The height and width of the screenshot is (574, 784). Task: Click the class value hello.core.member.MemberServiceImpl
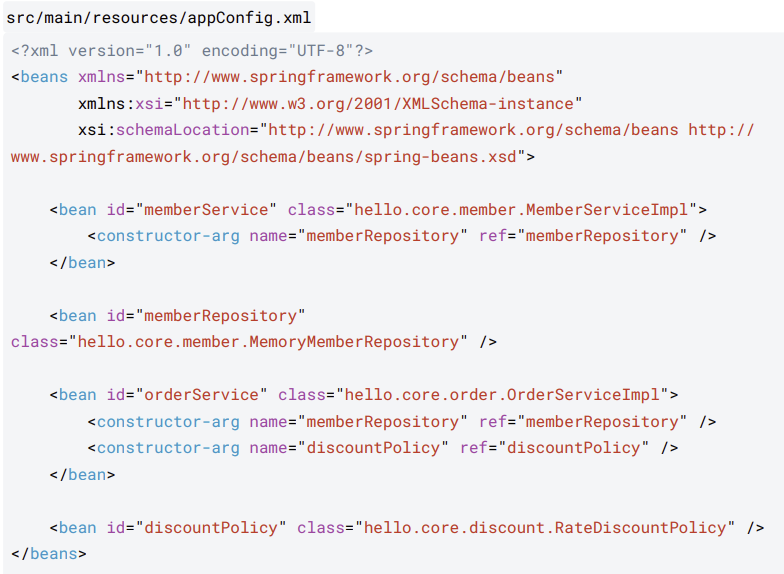pyautogui.click(x=522, y=210)
